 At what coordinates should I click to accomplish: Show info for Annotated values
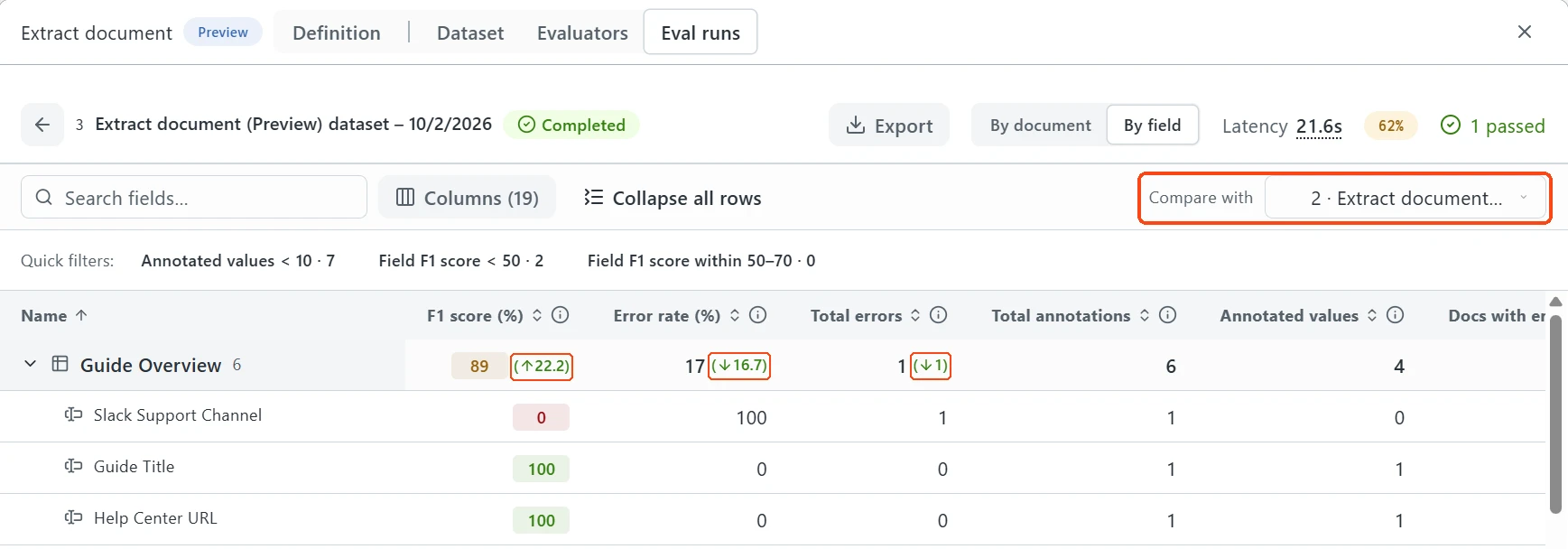(x=1396, y=315)
